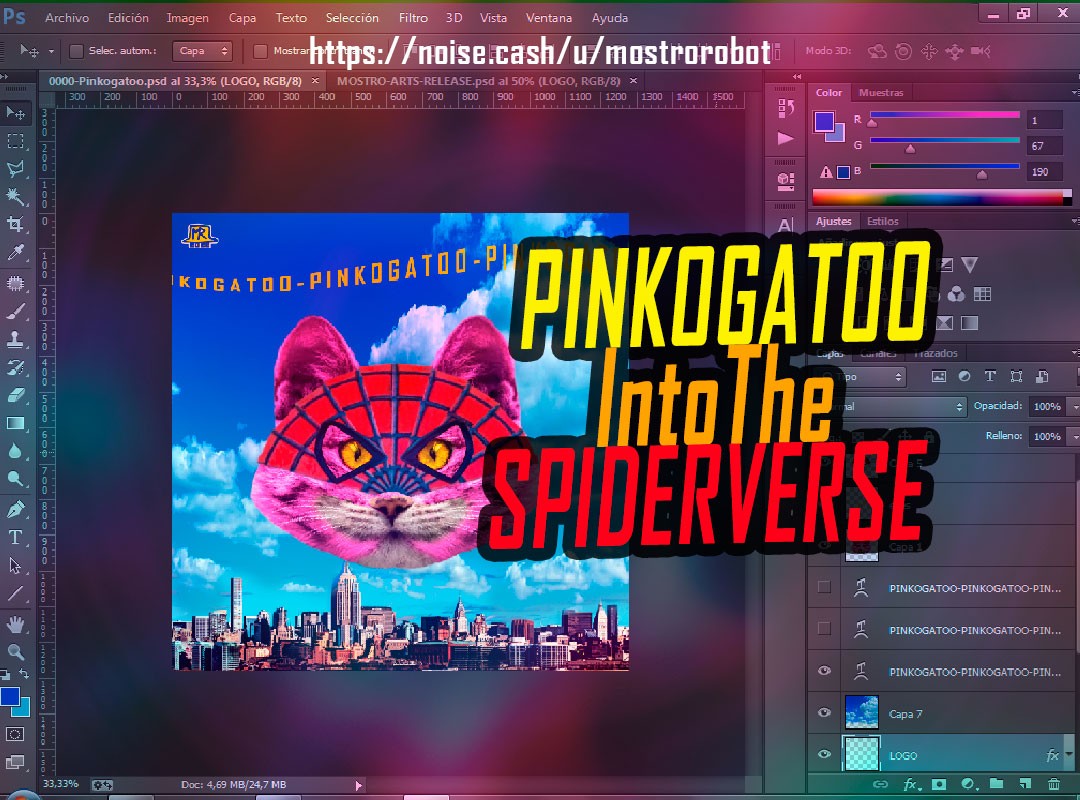Add a Channel Mixer adjustment
The height and width of the screenshot is (800, 1080).
(957, 294)
